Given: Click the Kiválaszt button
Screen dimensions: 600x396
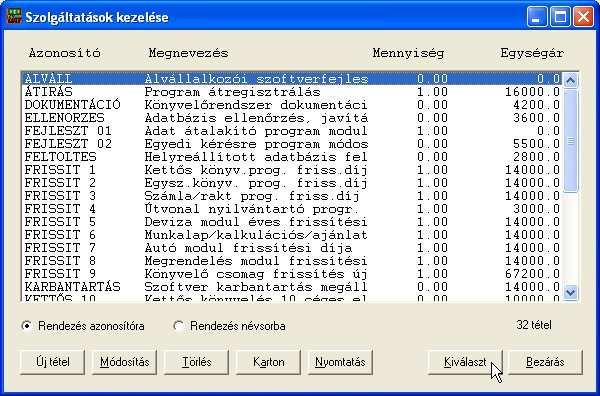Looking at the screenshot, I should (x=465, y=362).
